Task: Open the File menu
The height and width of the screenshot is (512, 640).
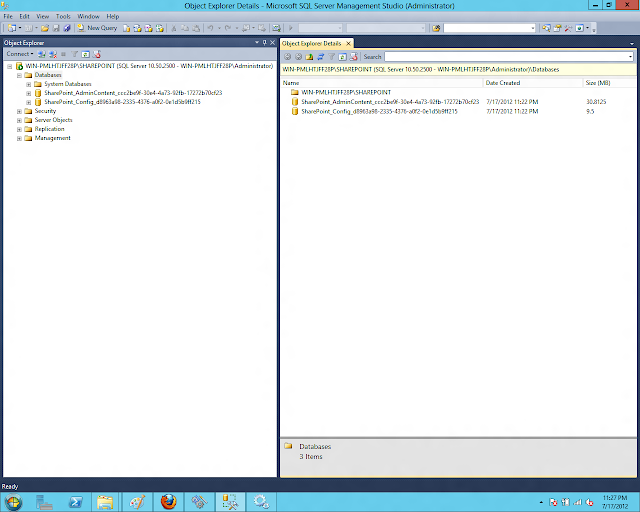Action: coord(8,16)
